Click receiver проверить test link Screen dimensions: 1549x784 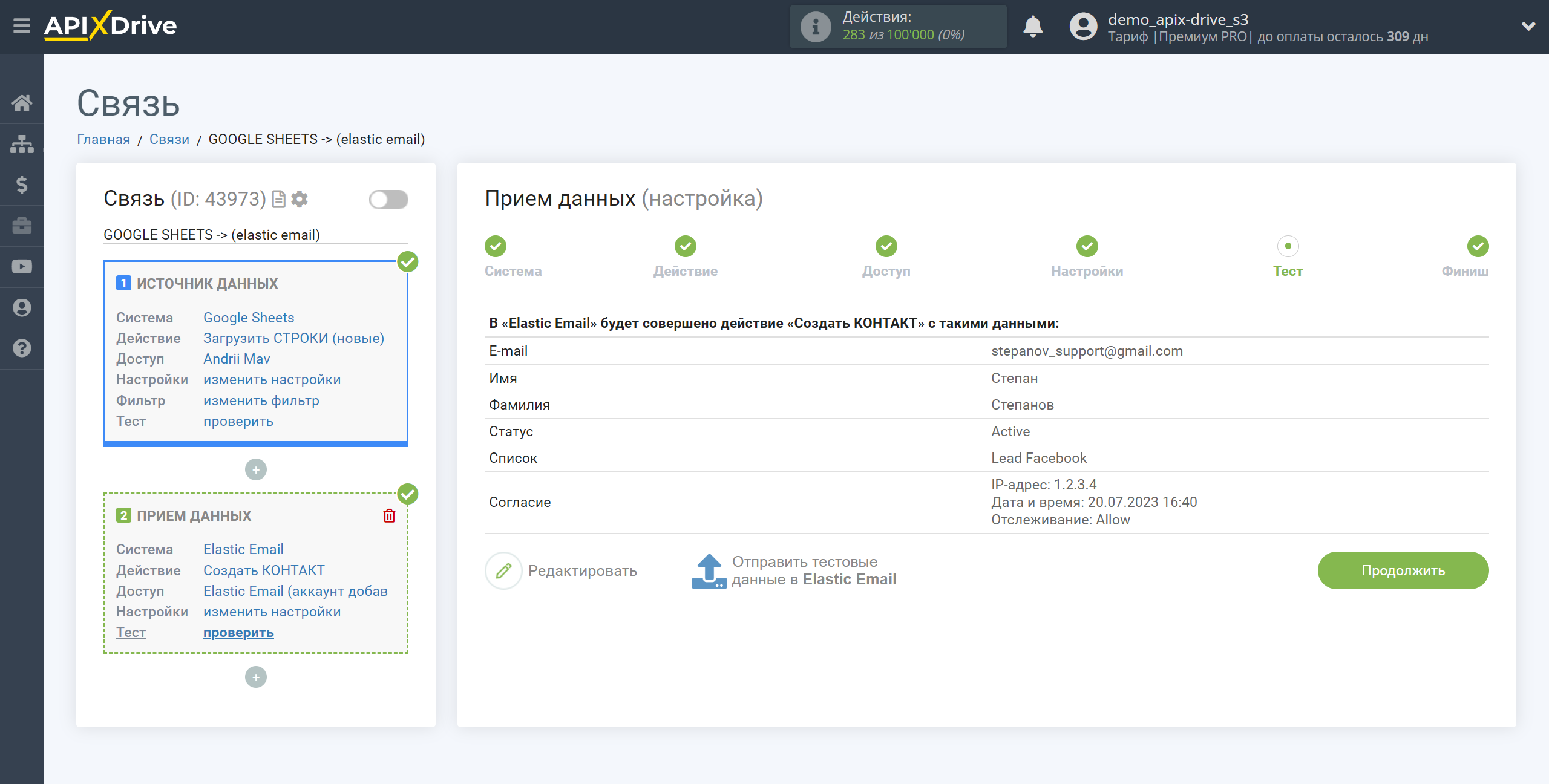[238, 632]
